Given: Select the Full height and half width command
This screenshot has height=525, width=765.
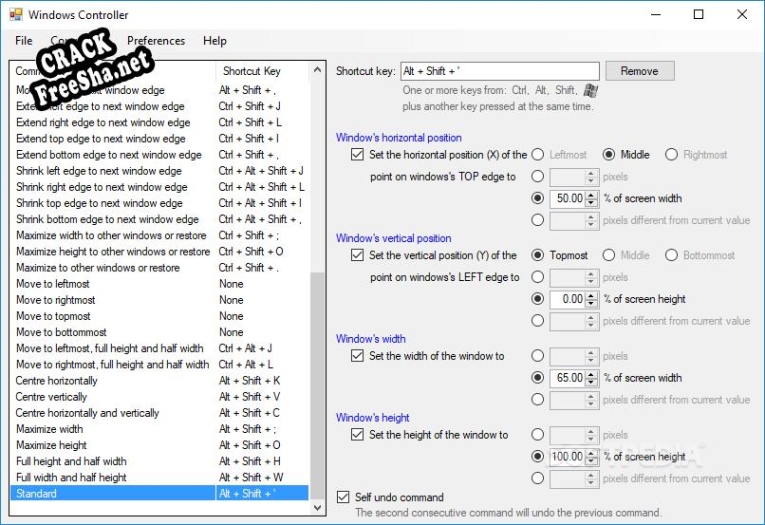Looking at the screenshot, I should pyautogui.click(x=71, y=461).
